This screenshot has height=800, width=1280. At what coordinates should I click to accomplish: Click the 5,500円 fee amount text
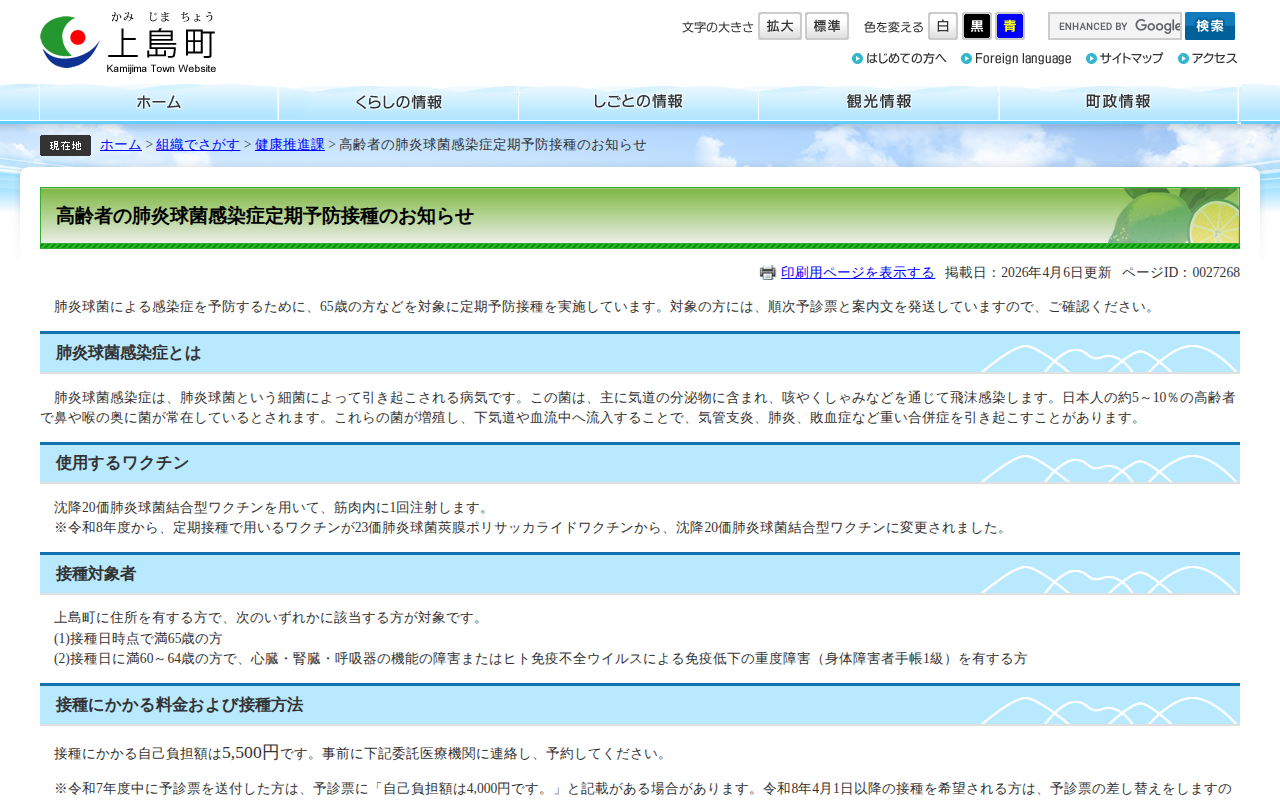click(251, 753)
